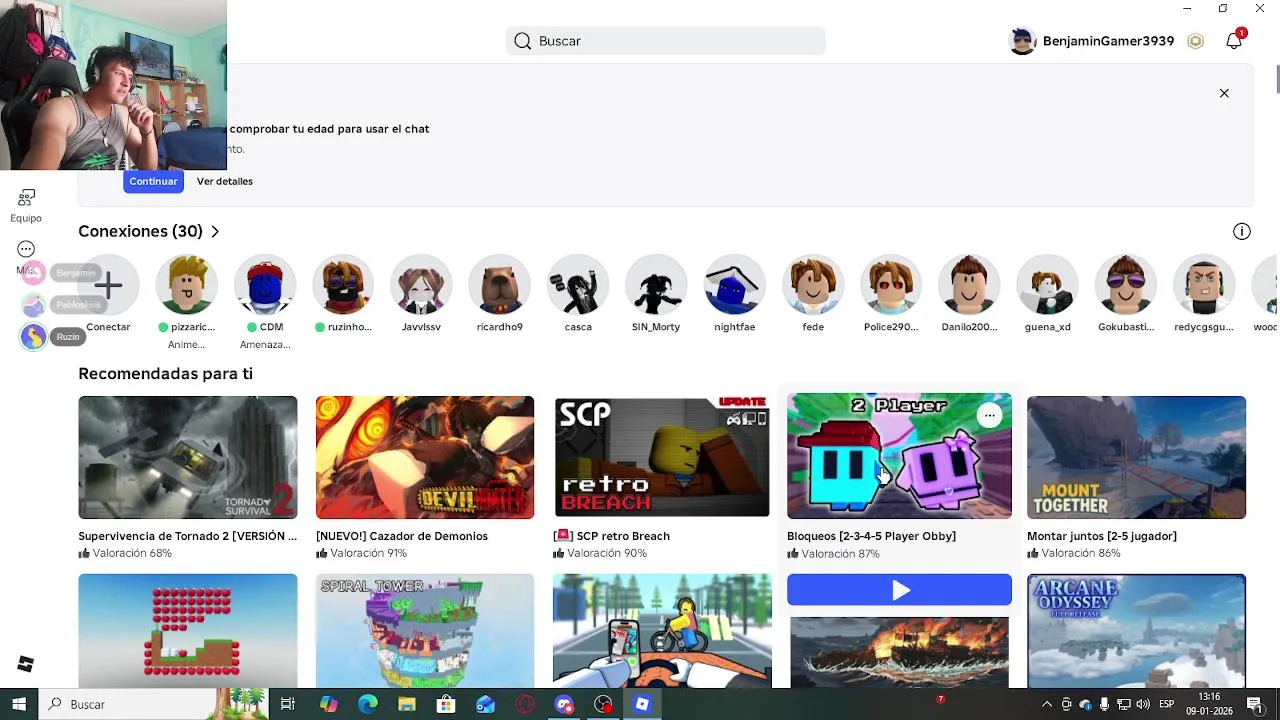The image size is (1280, 720).
Task: Open redycgsgu... connection avatar
Action: (1204, 286)
